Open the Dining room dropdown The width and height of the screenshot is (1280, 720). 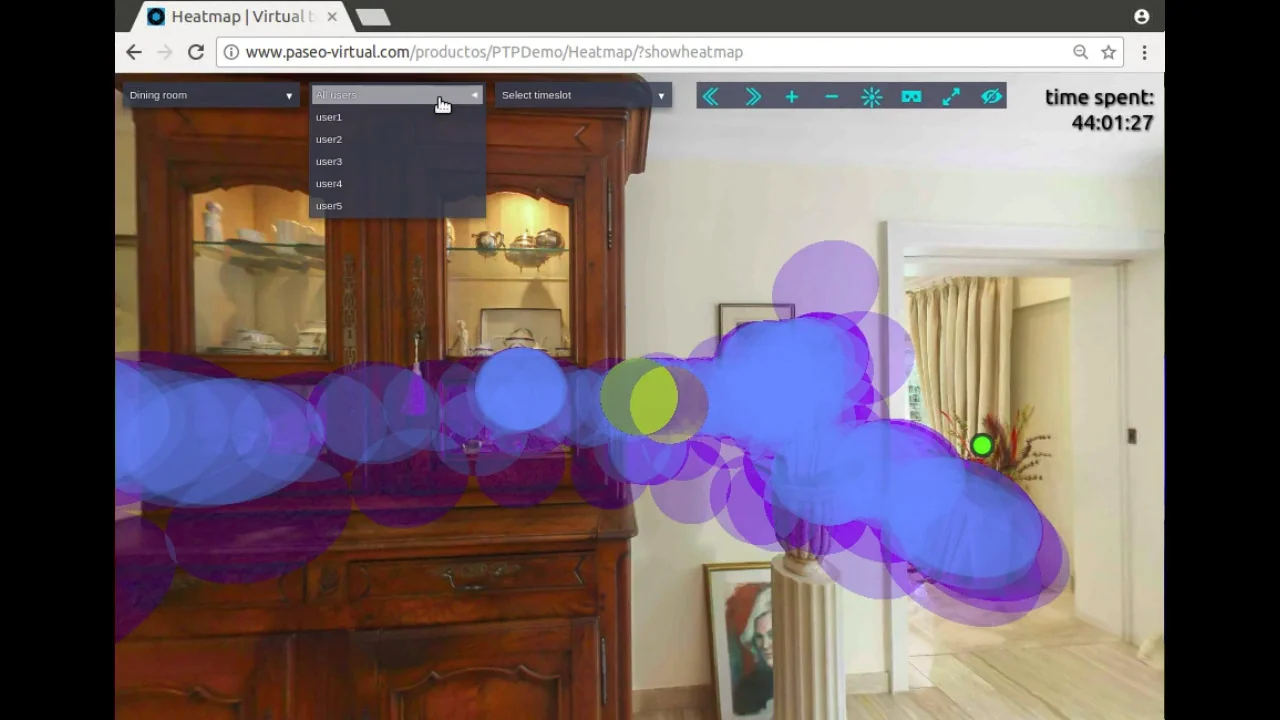211,95
